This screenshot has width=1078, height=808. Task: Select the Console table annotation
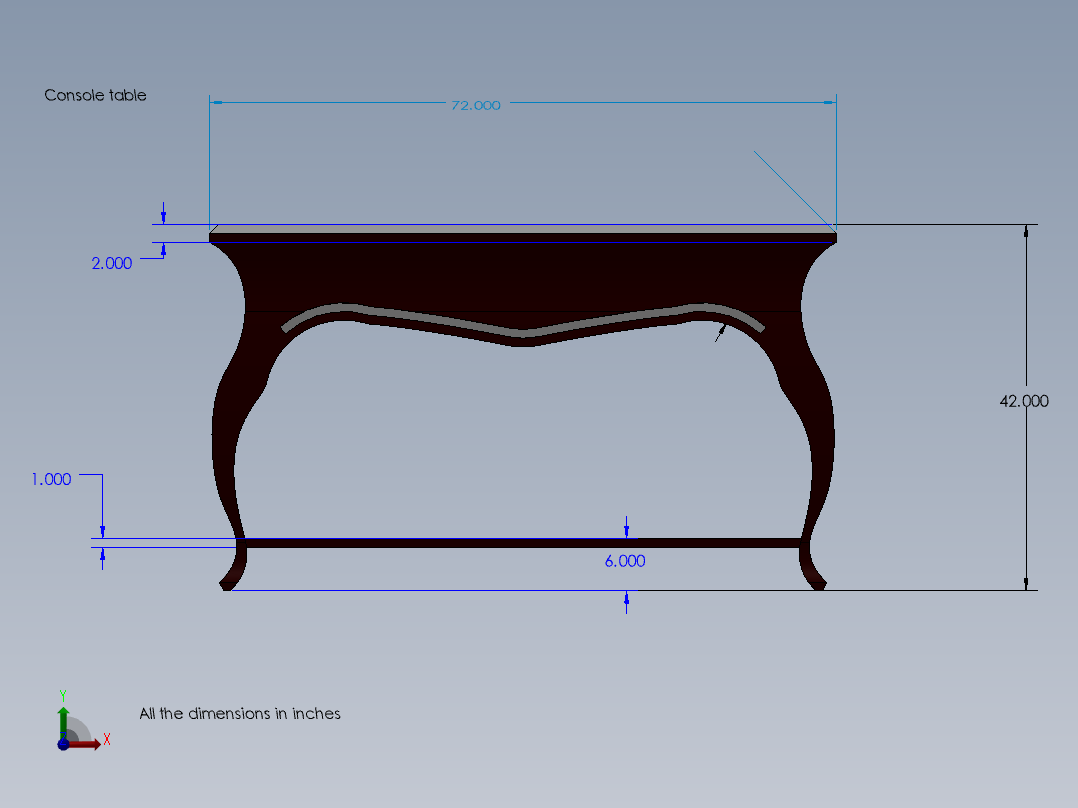[95, 95]
